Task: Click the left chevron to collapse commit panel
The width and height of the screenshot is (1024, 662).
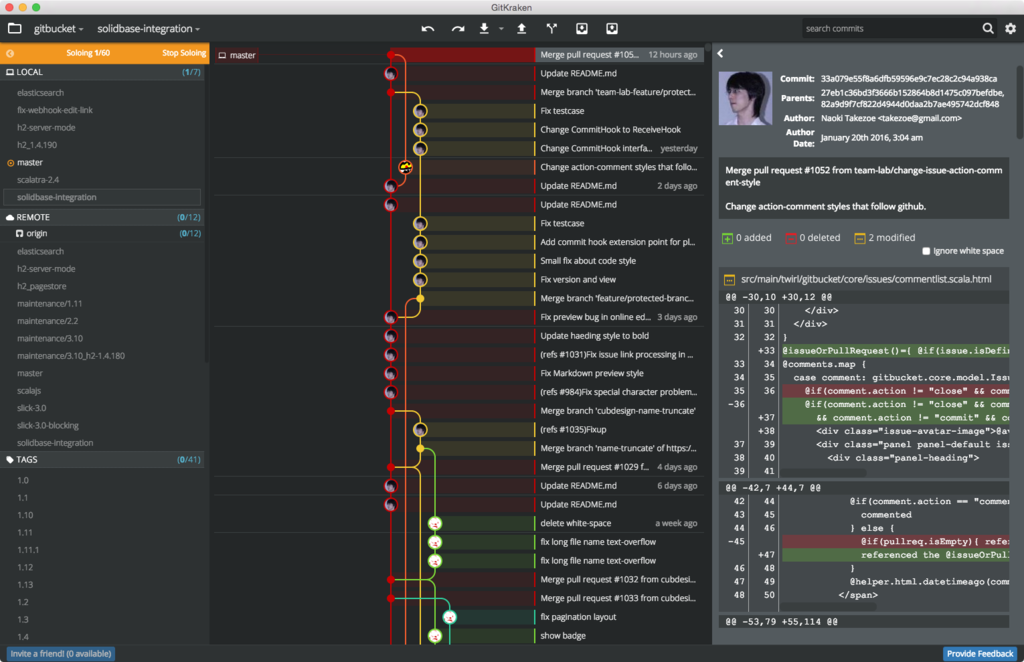Action: 720,54
